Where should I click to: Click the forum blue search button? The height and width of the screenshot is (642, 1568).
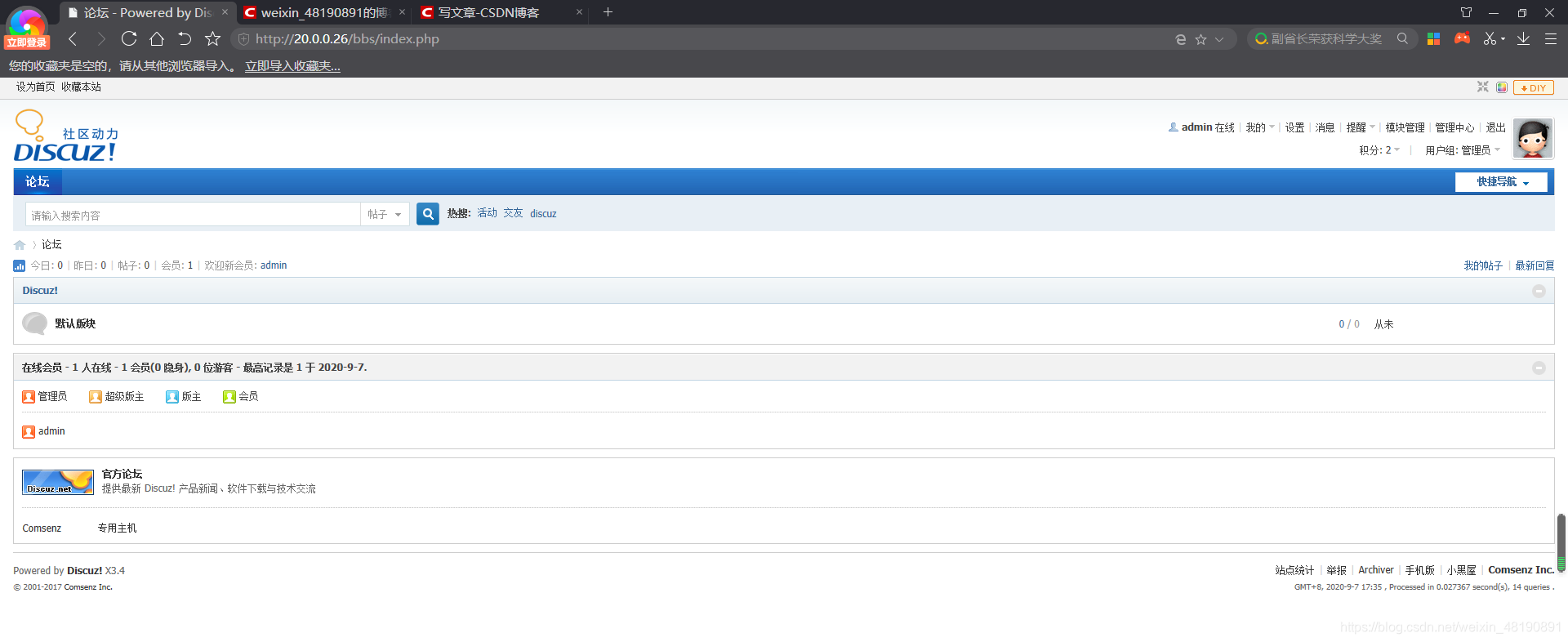[x=428, y=213]
